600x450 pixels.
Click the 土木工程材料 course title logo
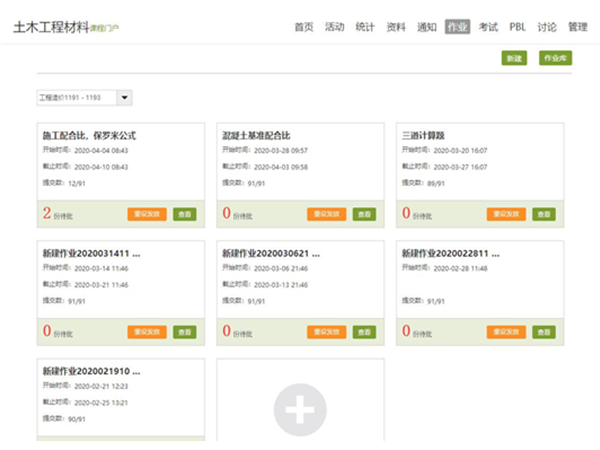[57, 27]
